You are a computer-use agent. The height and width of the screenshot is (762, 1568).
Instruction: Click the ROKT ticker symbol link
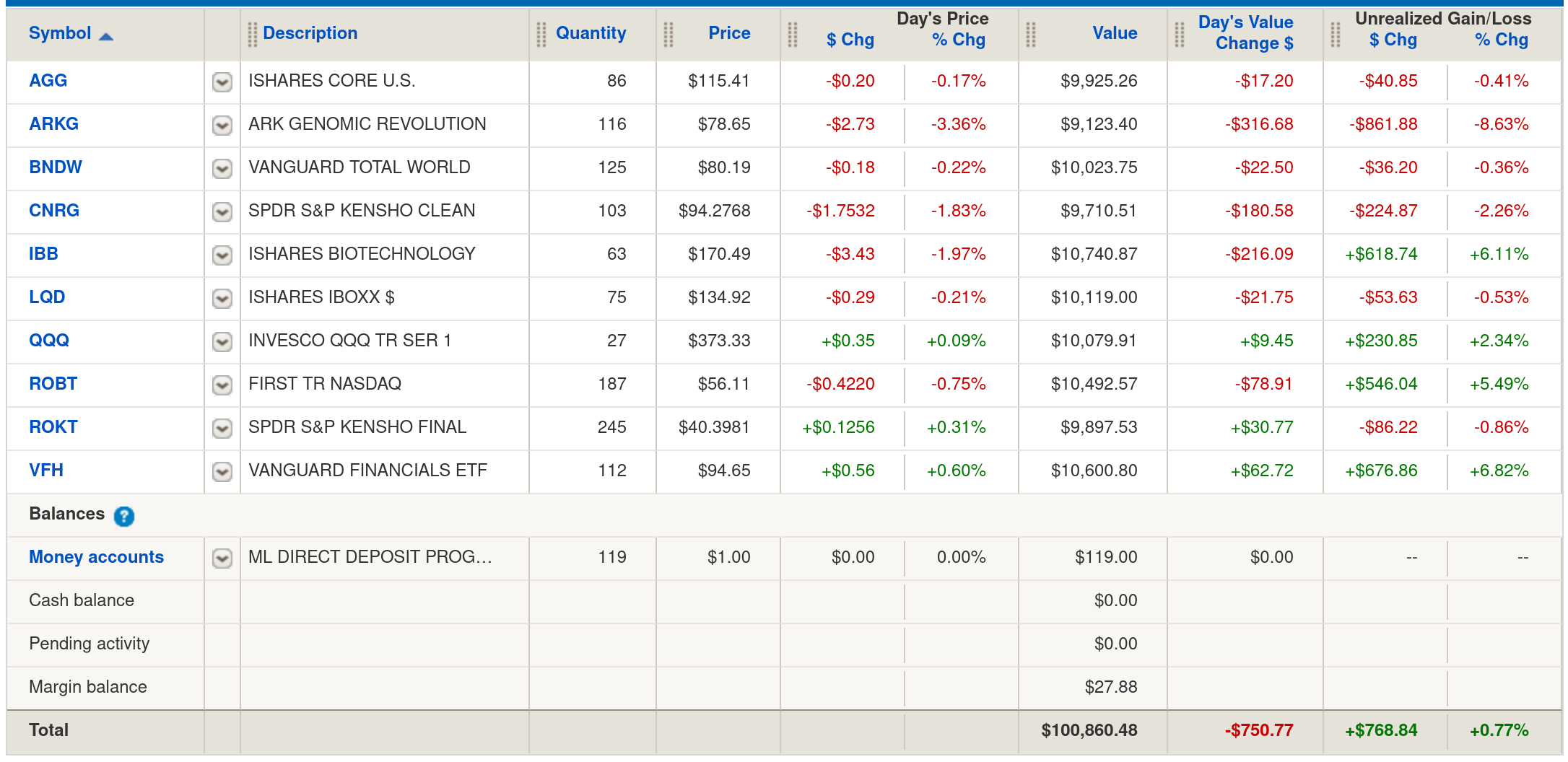[53, 427]
